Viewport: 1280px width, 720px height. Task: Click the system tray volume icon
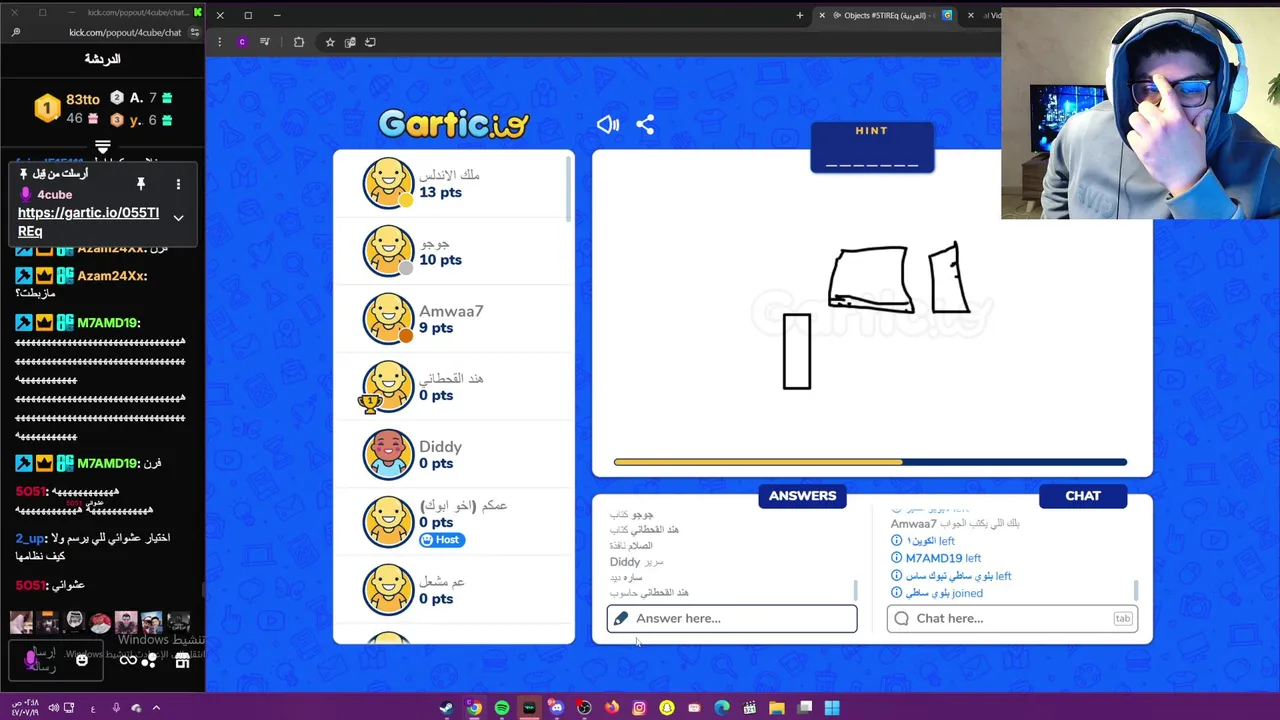click(53, 708)
